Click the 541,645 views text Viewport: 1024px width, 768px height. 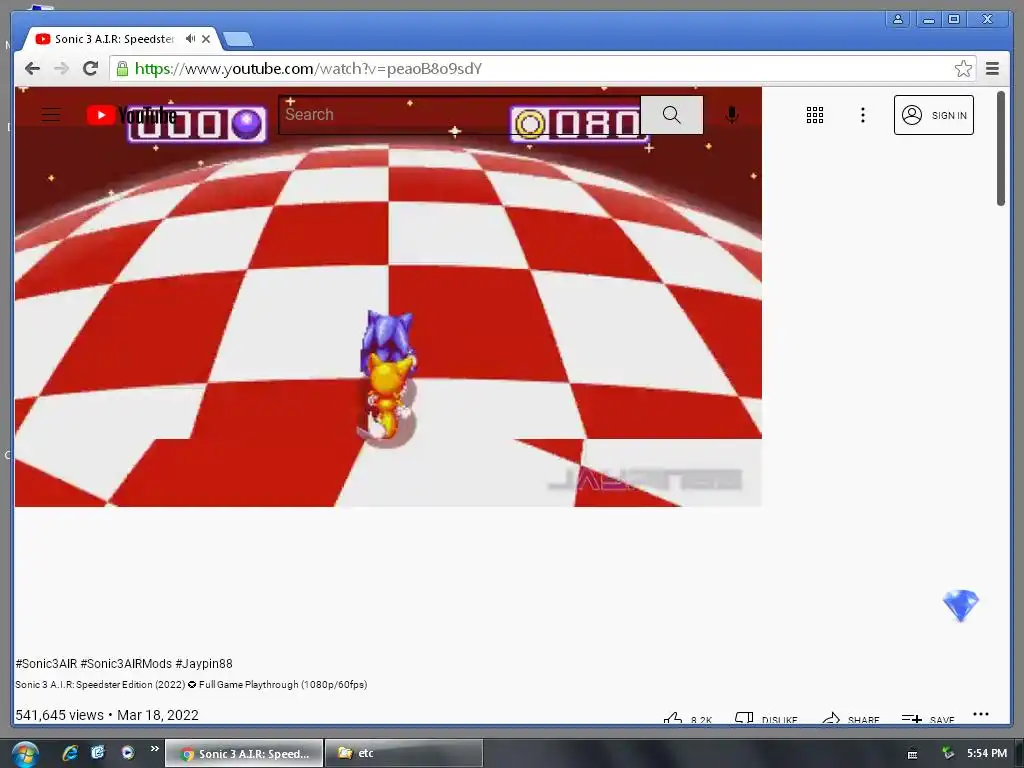[59, 715]
